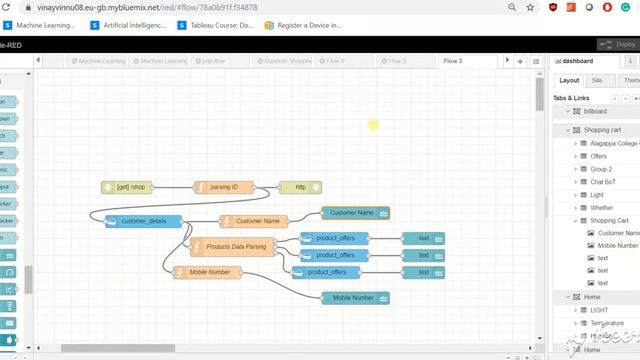The height and width of the screenshot is (360, 640).
Task: Select the parsing ID function node
Action: click(224, 187)
